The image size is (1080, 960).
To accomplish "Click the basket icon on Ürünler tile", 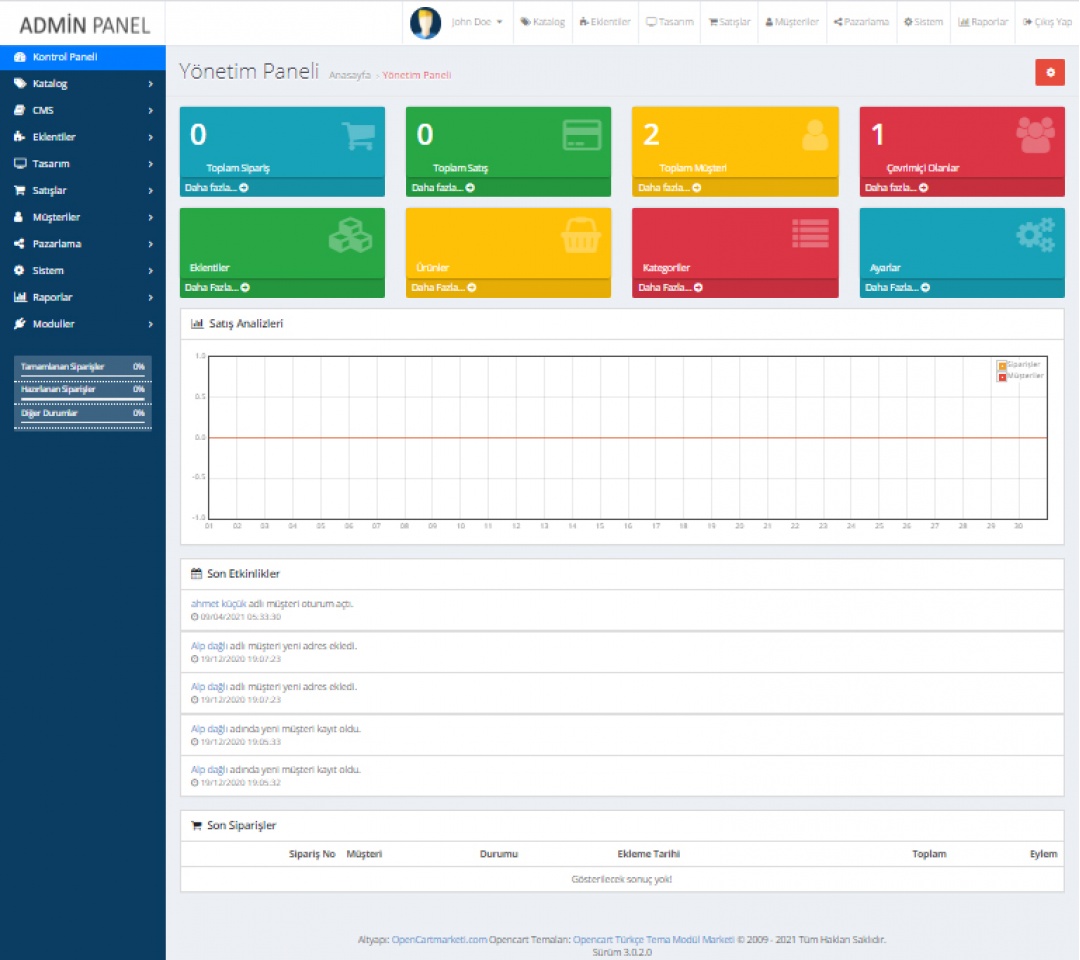I will [x=580, y=236].
